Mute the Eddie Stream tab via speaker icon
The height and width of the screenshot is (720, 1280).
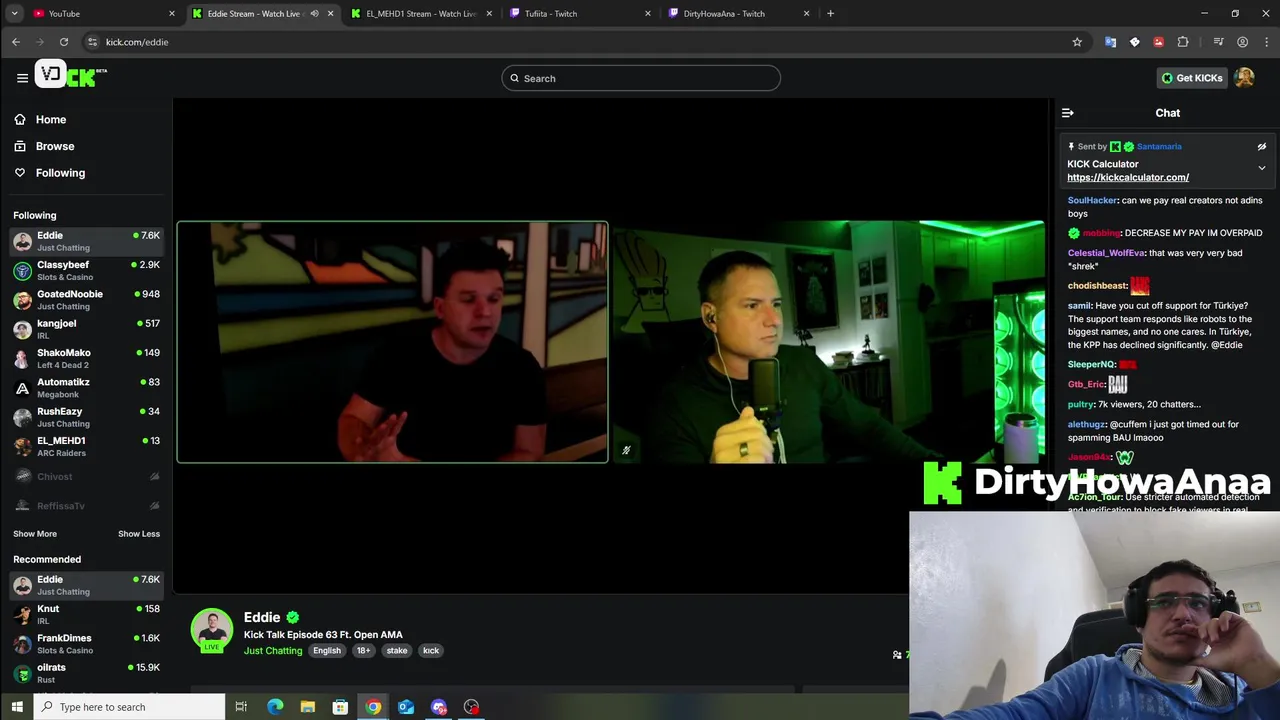click(314, 14)
